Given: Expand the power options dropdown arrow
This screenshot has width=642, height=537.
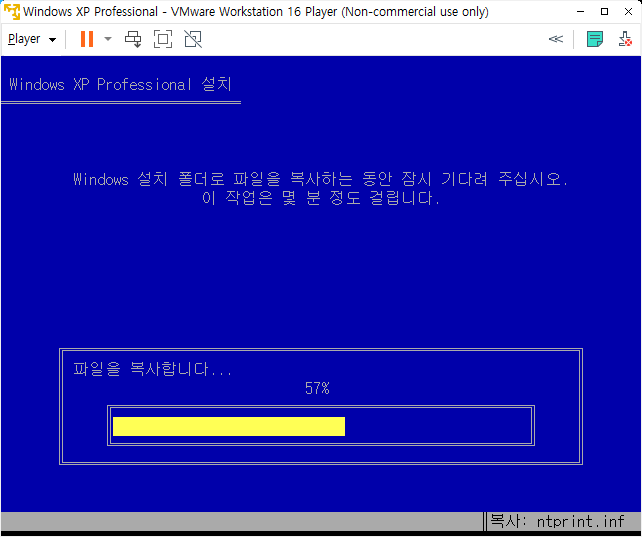Looking at the screenshot, I should click(108, 39).
